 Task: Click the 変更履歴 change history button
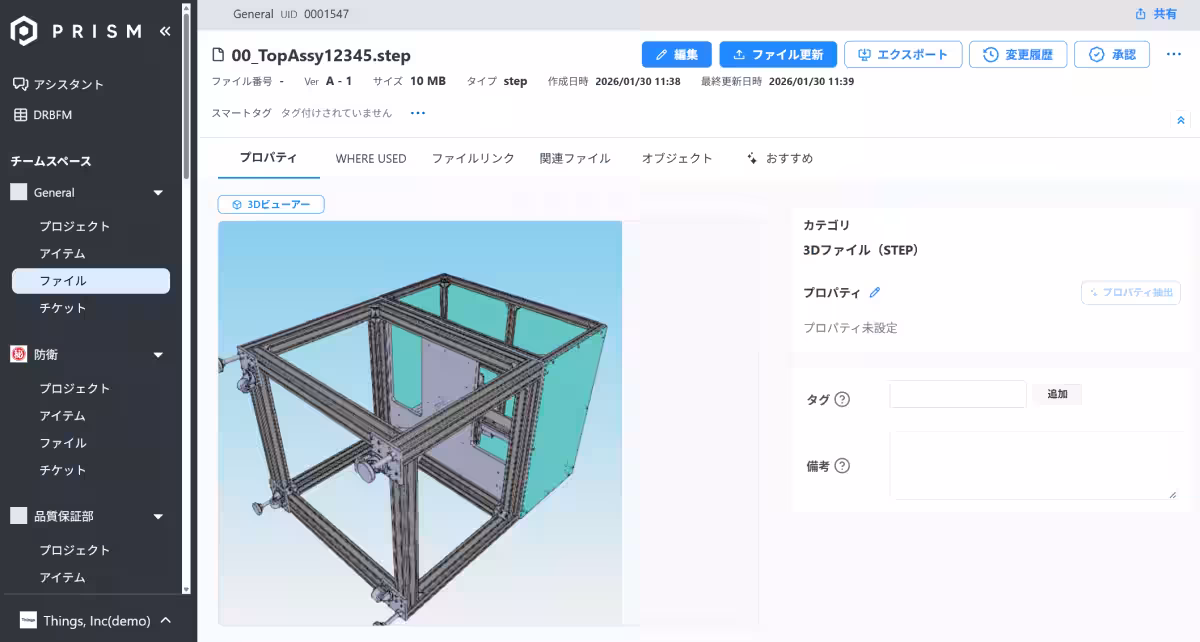(x=1019, y=55)
